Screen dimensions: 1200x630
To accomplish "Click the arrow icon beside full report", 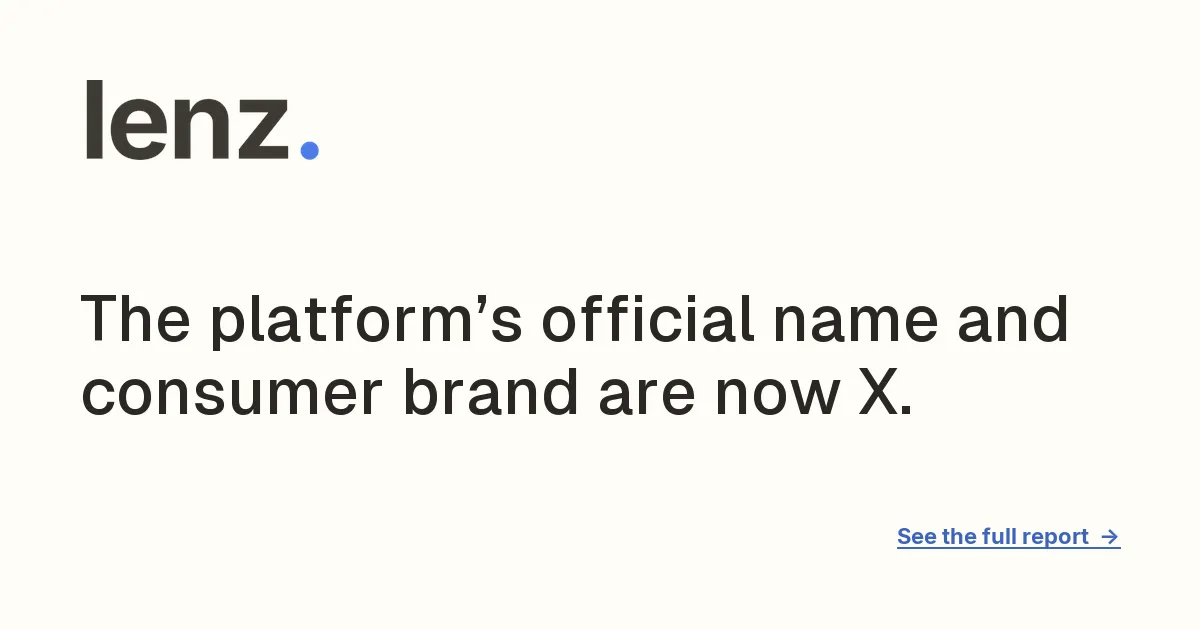I will (x=1109, y=537).
